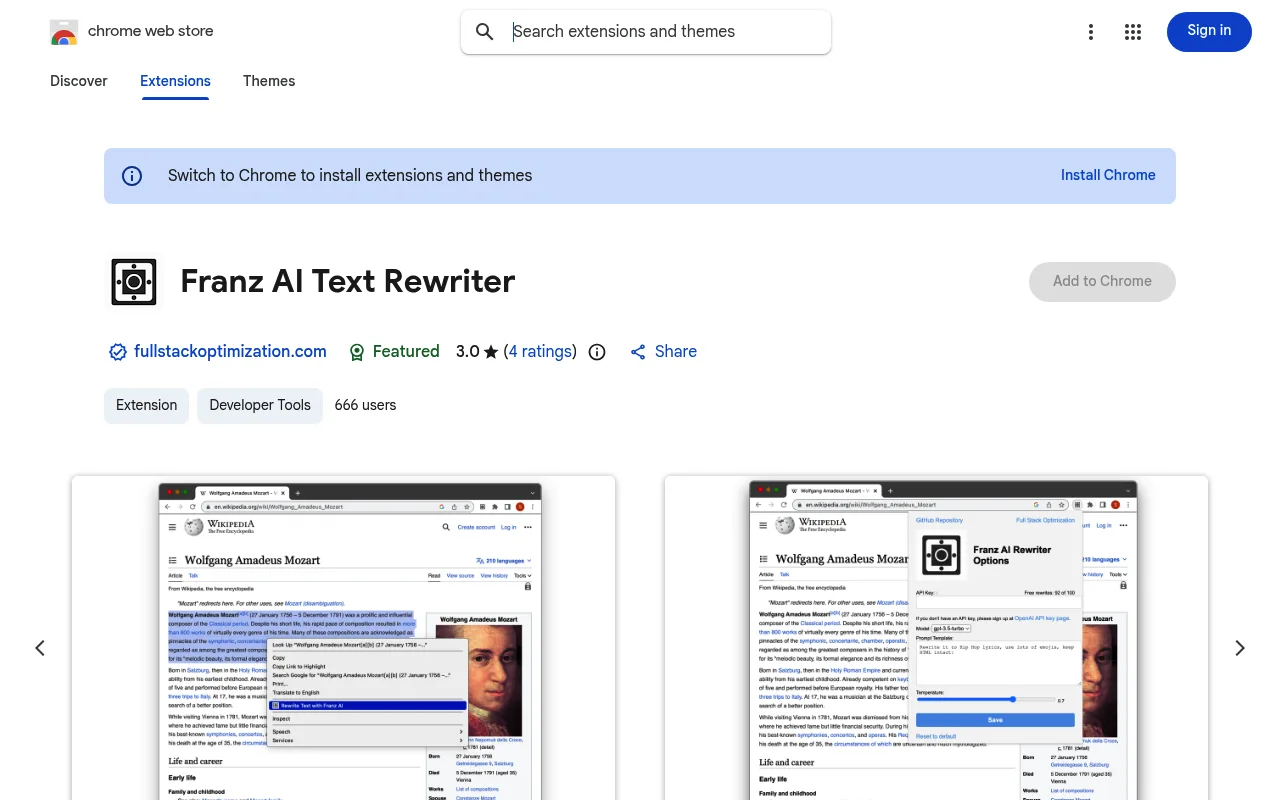
Task: Click the Featured badge icon
Action: [357, 352]
